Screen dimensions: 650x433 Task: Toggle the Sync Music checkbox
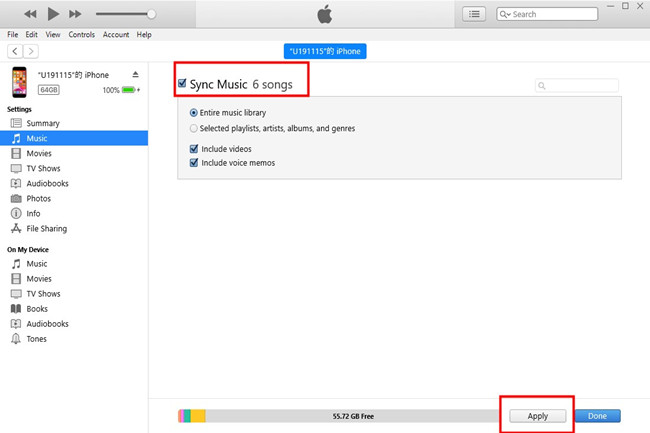tap(182, 83)
